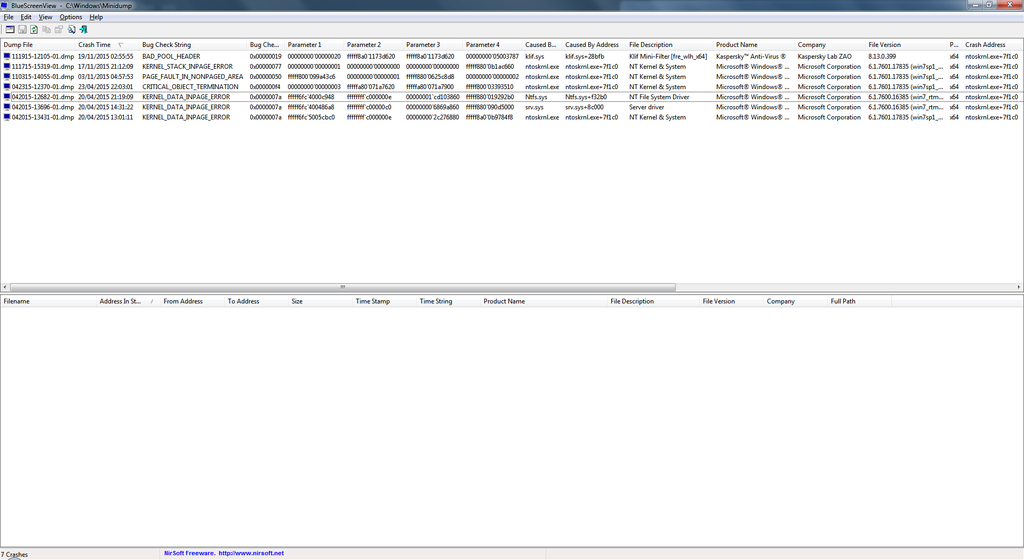
Task: Open the View menu
Action: click(45, 17)
